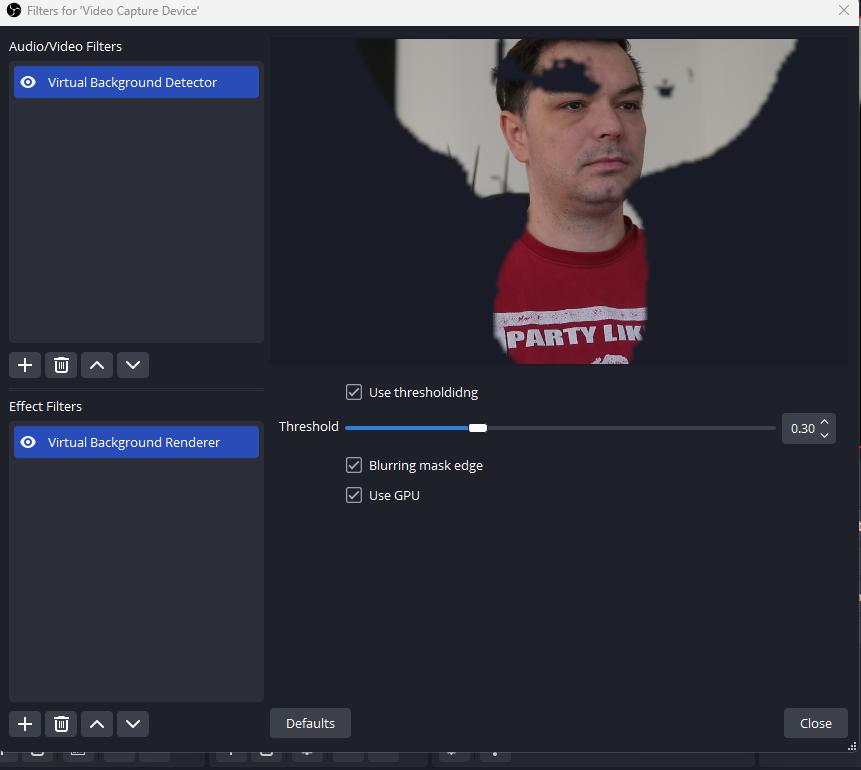The height and width of the screenshot is (770, 861).
Task: Turn off Blurring mask edge
Action: coord(354,465)
